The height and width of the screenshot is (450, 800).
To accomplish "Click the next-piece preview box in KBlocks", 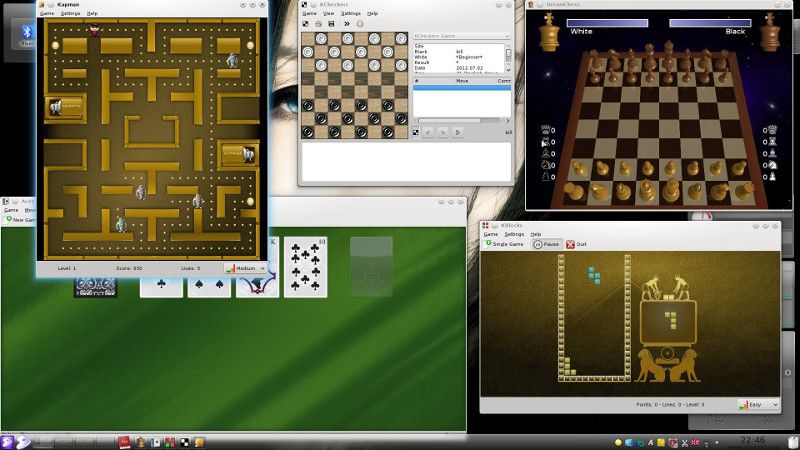I will tap(668, 322).
